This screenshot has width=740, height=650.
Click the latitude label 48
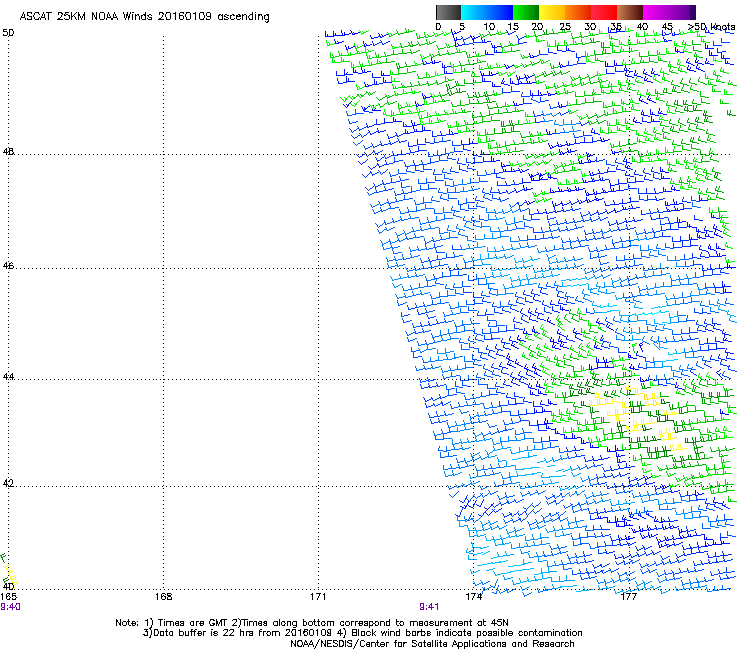pyautogui.click(x=8, y=152)
